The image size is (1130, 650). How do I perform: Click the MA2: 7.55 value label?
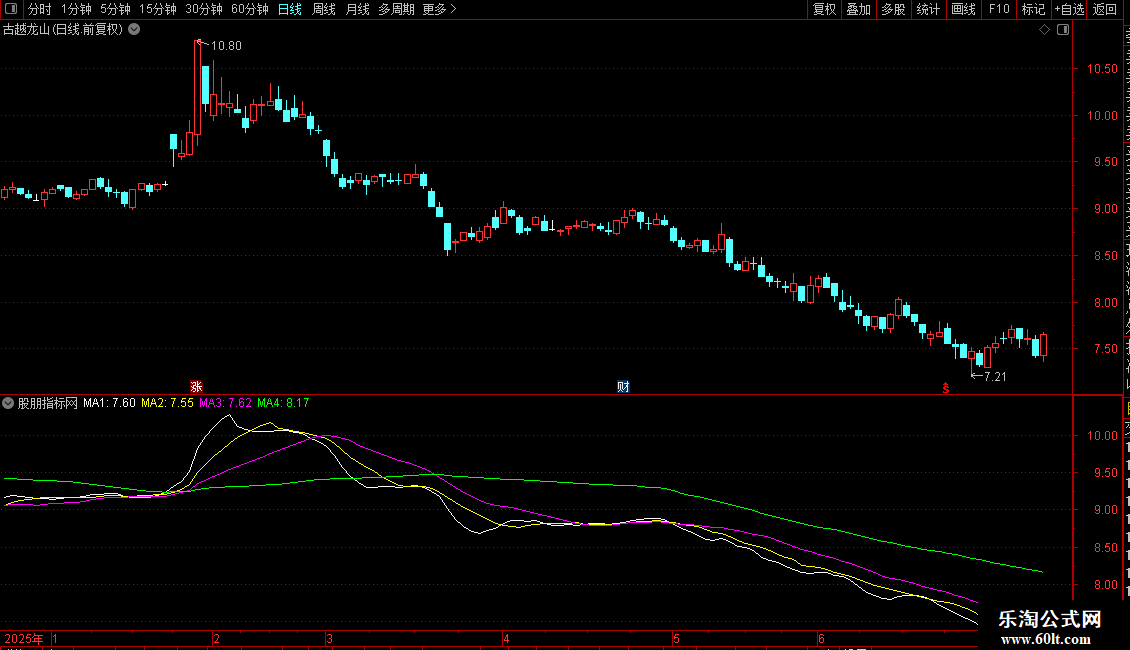pos(167,403)
